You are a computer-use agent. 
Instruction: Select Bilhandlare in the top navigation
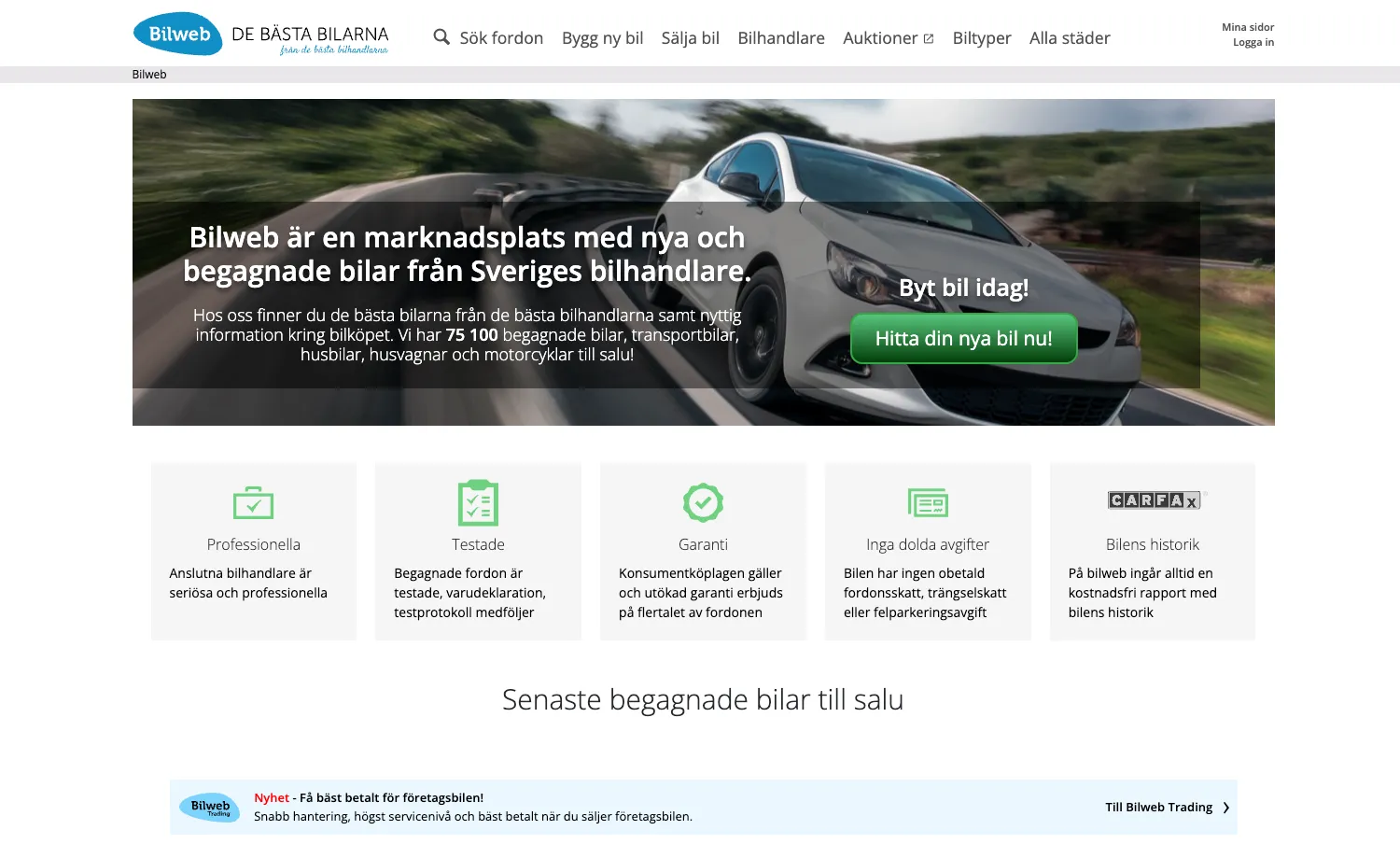tap(781, 38)
